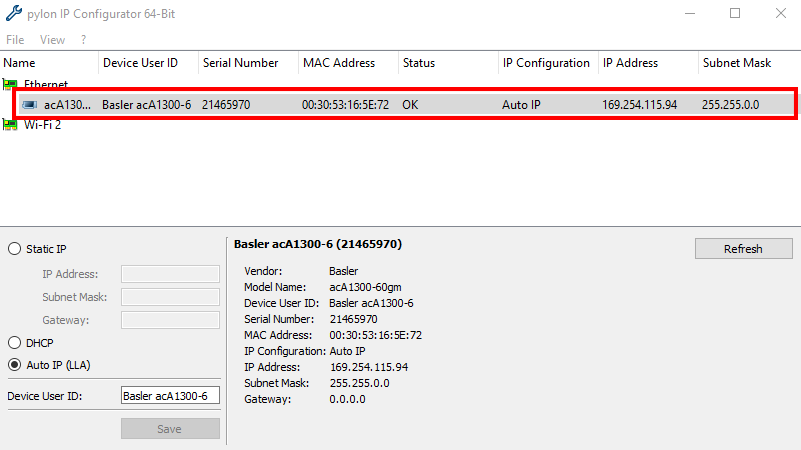Click the Gateway input field
Image resolution: width=801 pixels, height=450 pixels.
(x=170, y=320)
